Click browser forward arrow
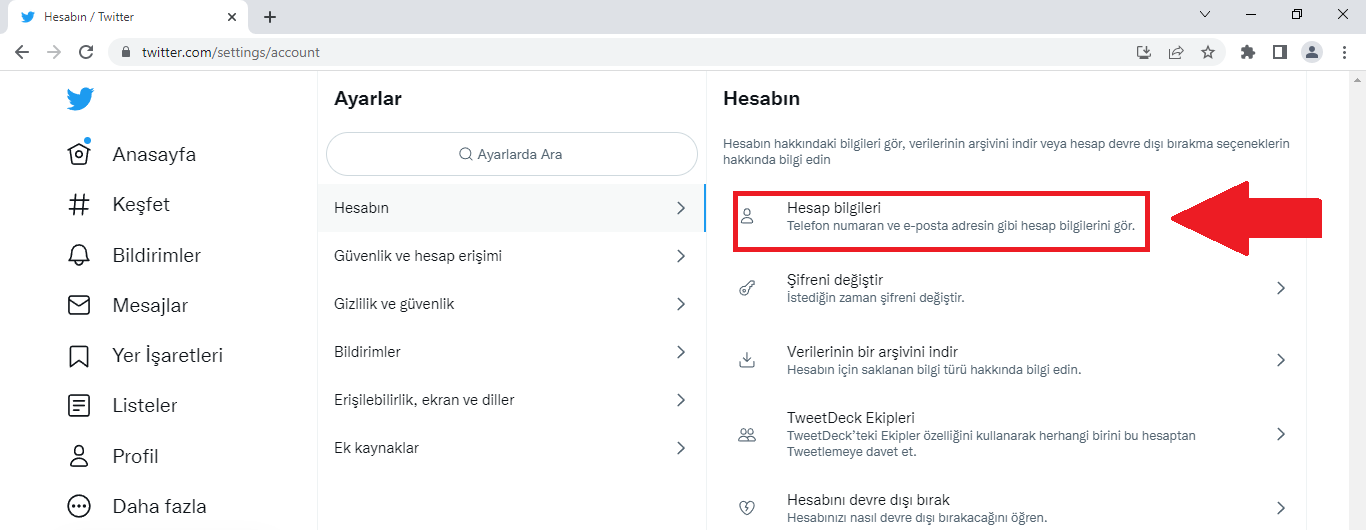The height and width of the screenshot is (530, 1366). click(54, 52)
